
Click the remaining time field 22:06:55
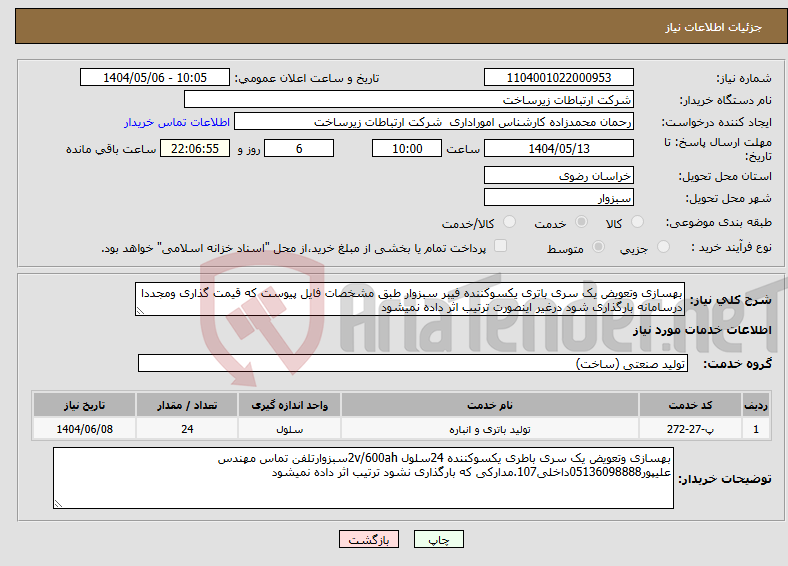pos(195,148)
